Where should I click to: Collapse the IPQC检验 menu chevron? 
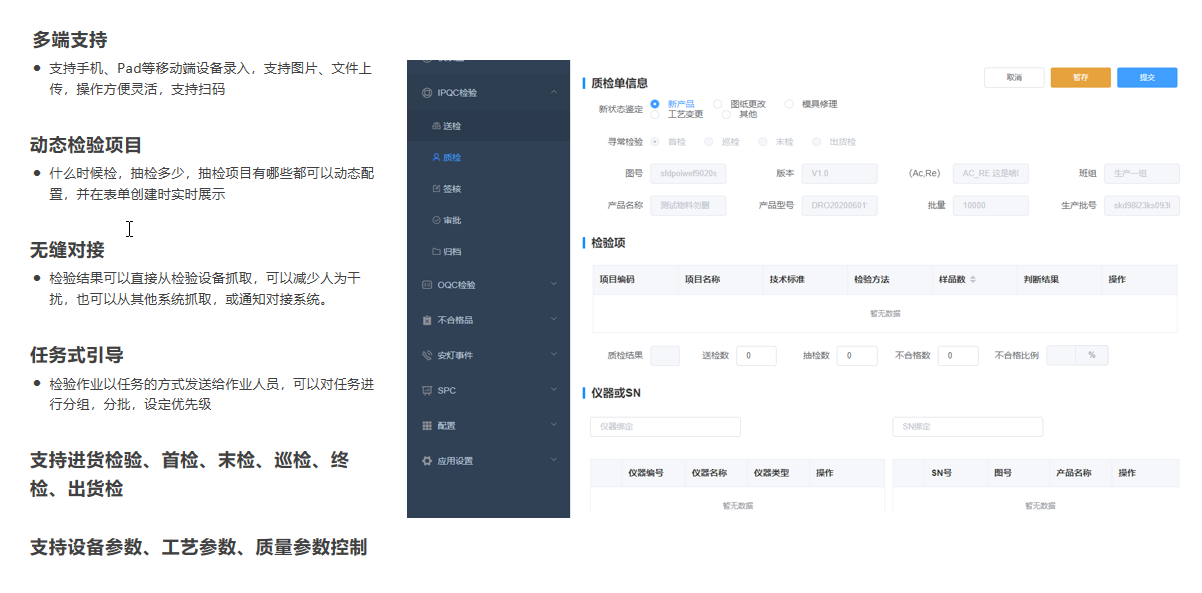click(x=554, y=93)
